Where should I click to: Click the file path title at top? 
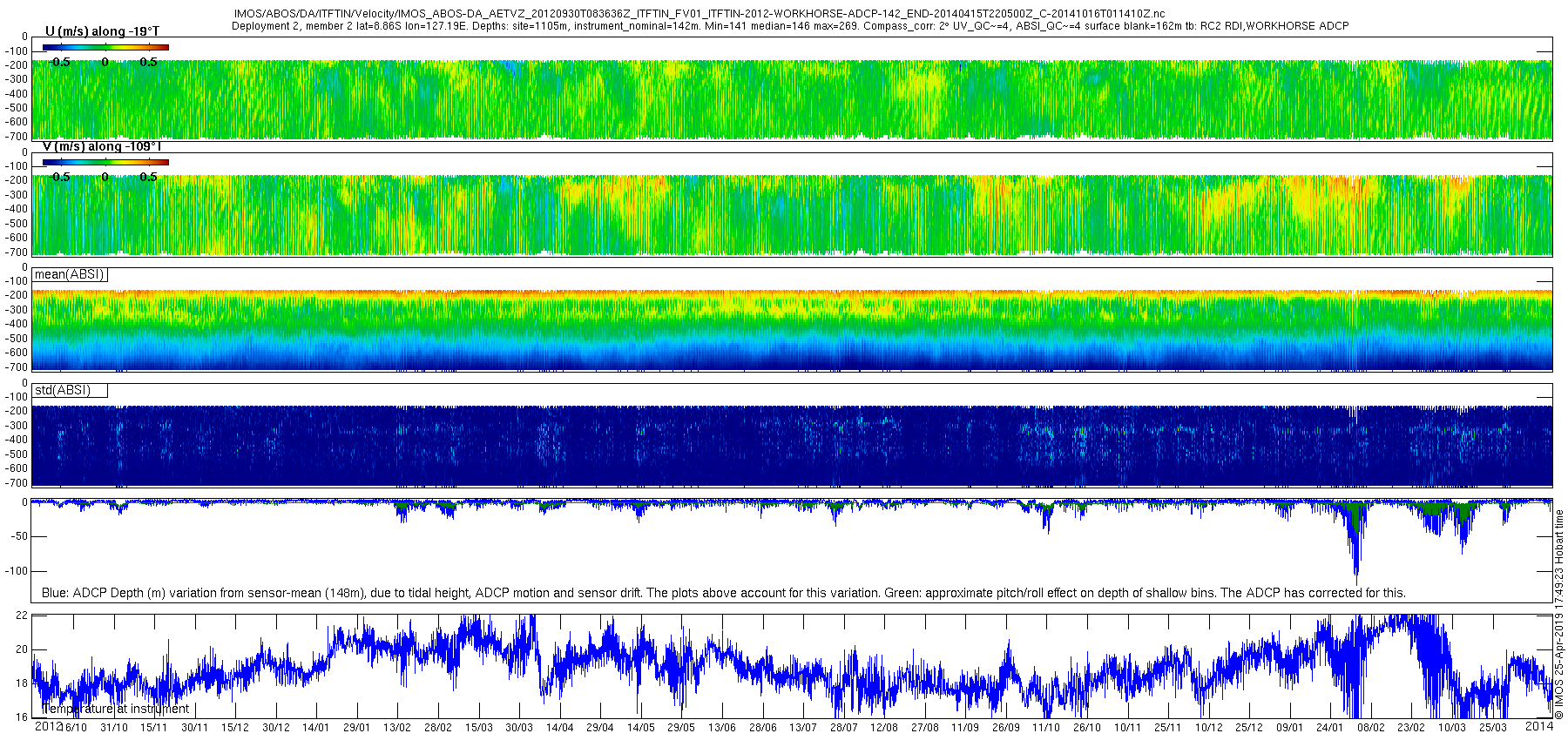point(700,15)
